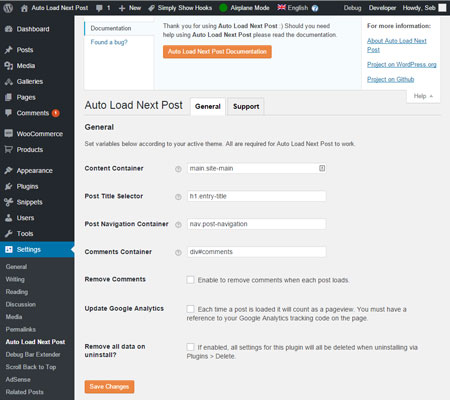Image resolution: width=450 pixels, height=400 pixels.
Task: Tick the Update Google Analytics checkbox
Action: [190, 309]
